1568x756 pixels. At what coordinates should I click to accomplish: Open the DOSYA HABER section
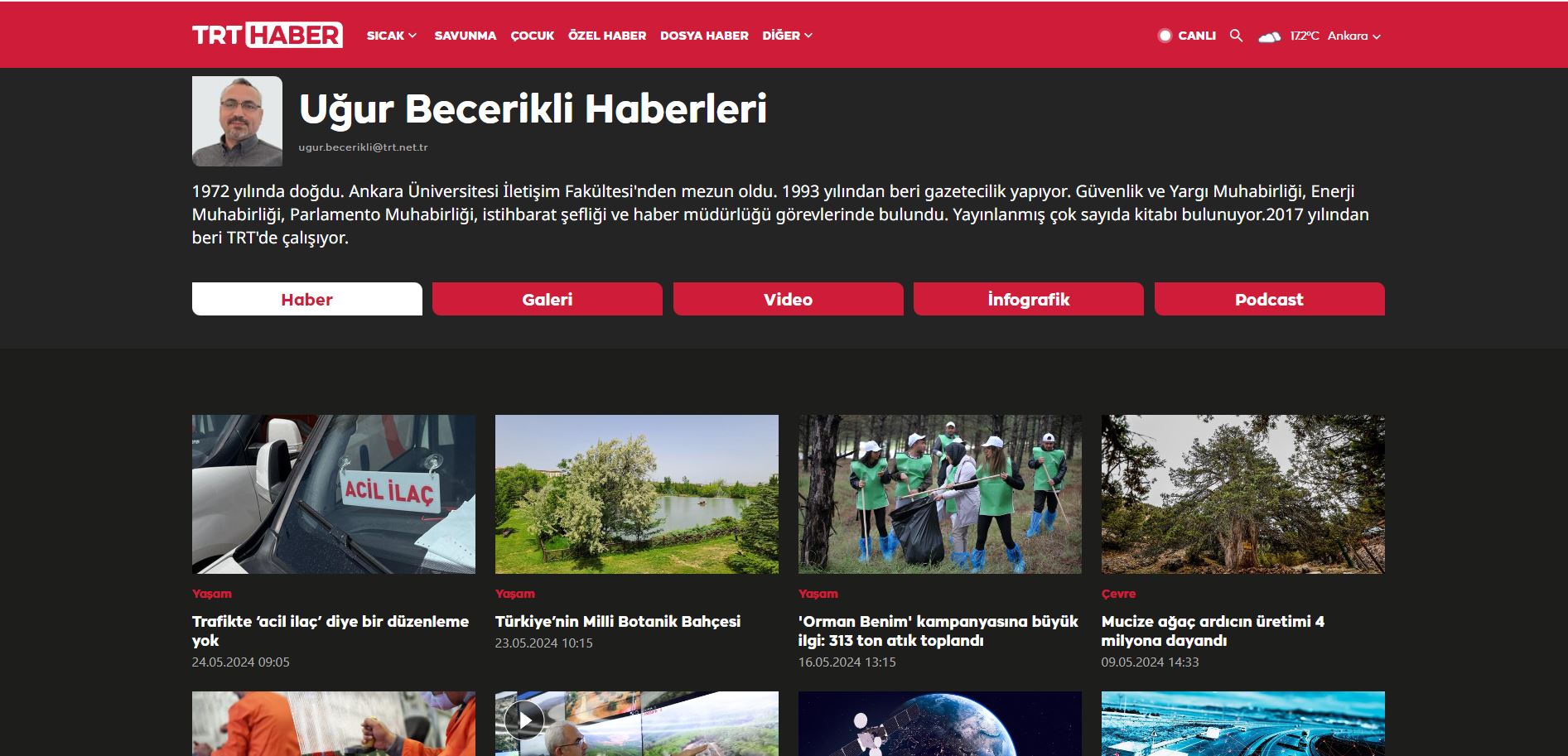[x=704, y=36]
